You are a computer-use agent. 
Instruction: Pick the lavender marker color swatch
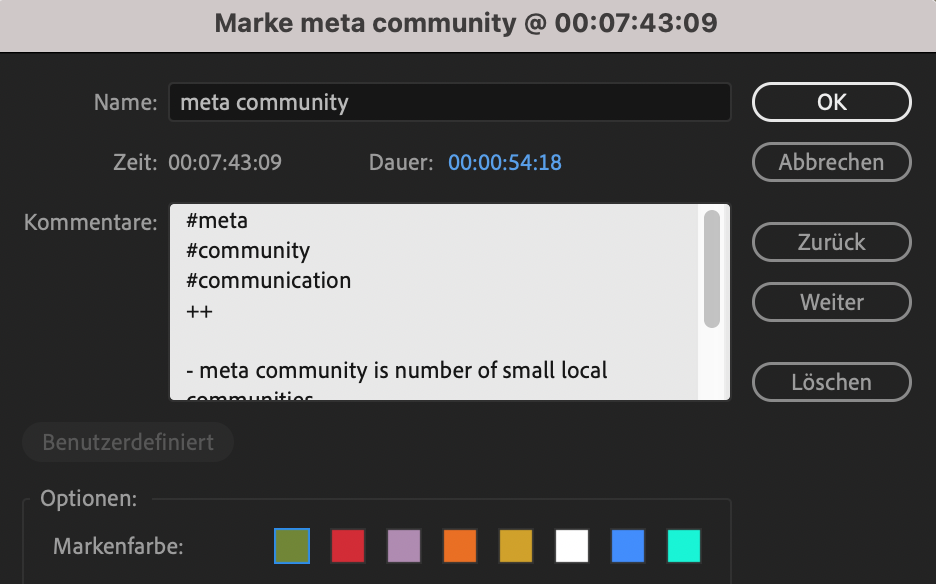(x=404, y=546)
